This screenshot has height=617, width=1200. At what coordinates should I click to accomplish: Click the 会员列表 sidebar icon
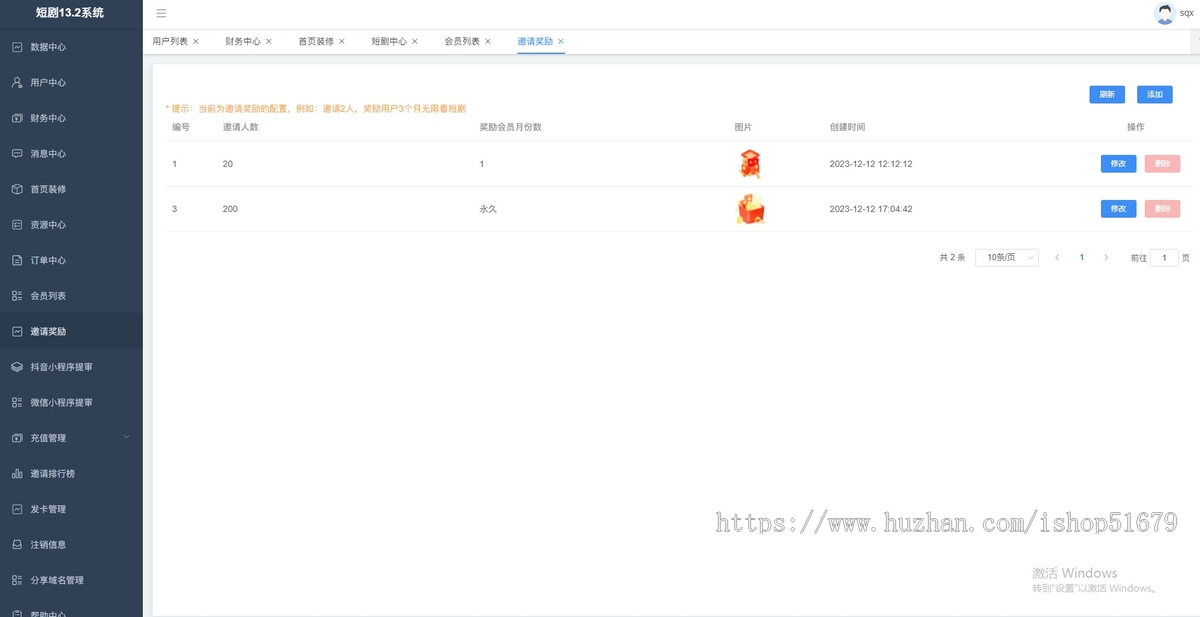pyautogui.click(x=17, y=296)
